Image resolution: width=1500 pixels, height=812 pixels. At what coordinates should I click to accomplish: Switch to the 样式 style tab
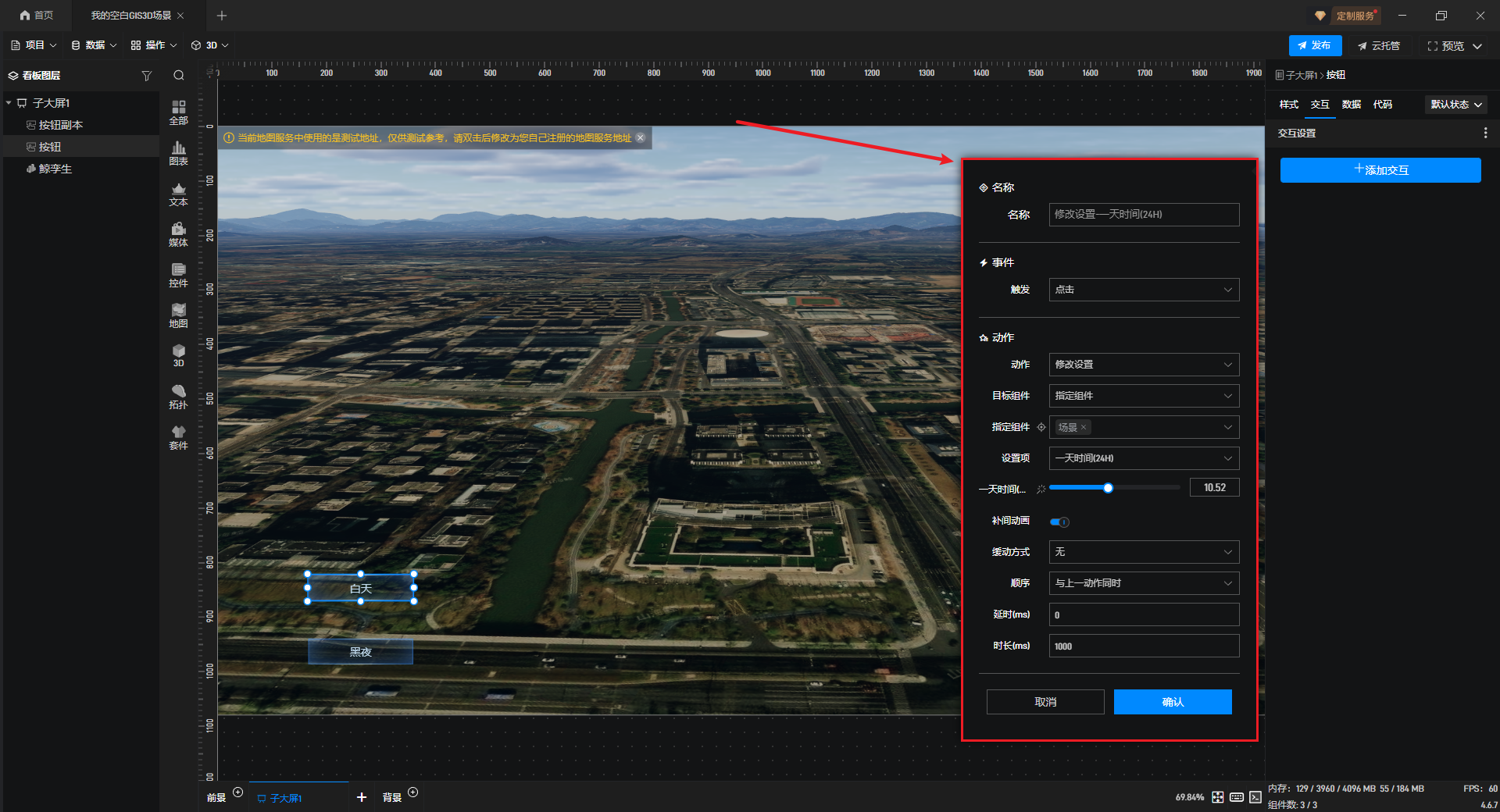(1288, 105)
